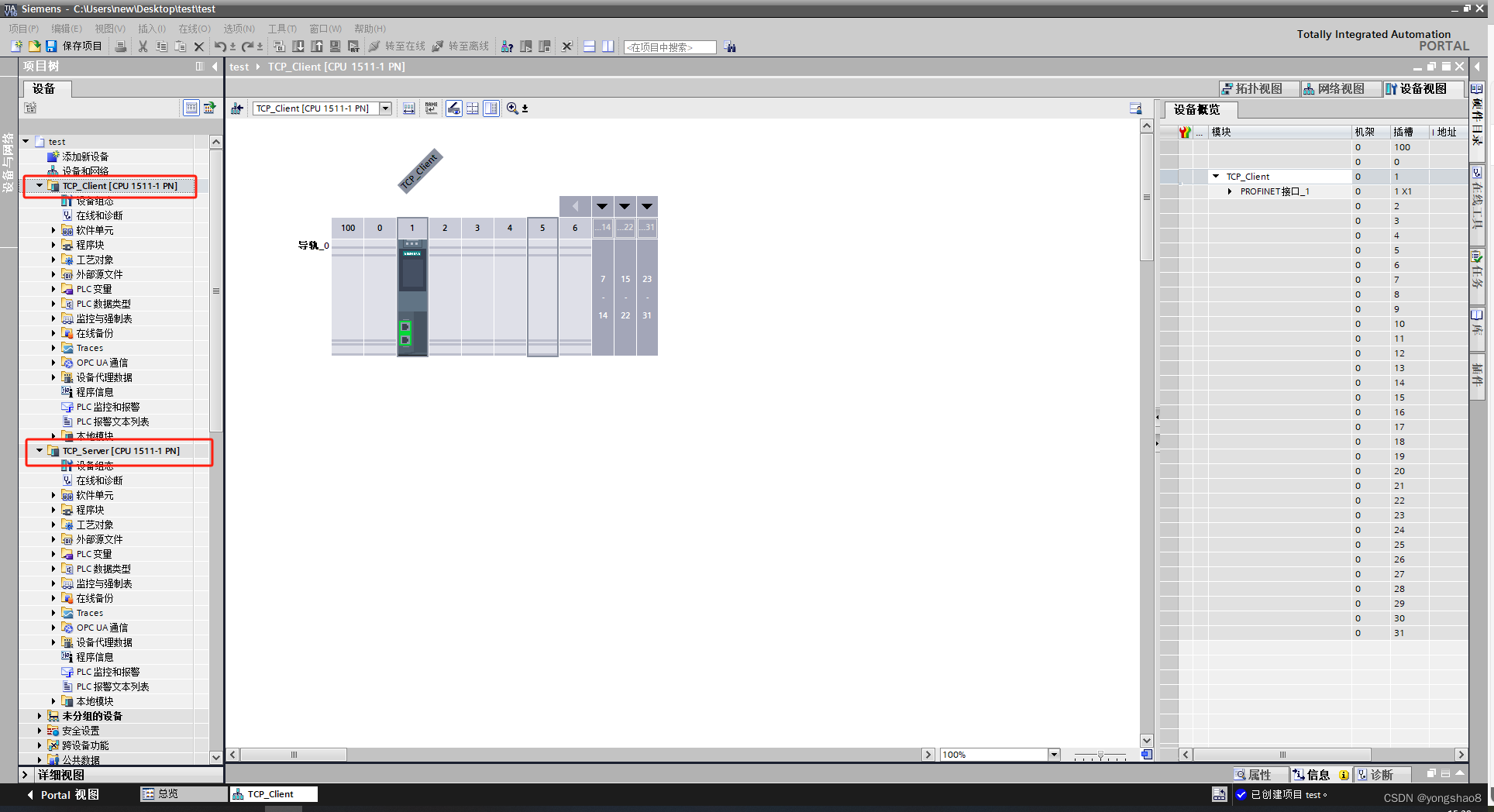Click Portal 视图 button in bottom bar
This screenshot has width=1494, height=812.
point(64,795)
